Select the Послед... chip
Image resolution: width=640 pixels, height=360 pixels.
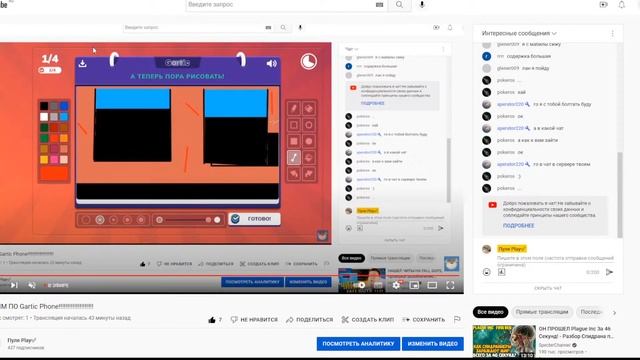(590, 312)
